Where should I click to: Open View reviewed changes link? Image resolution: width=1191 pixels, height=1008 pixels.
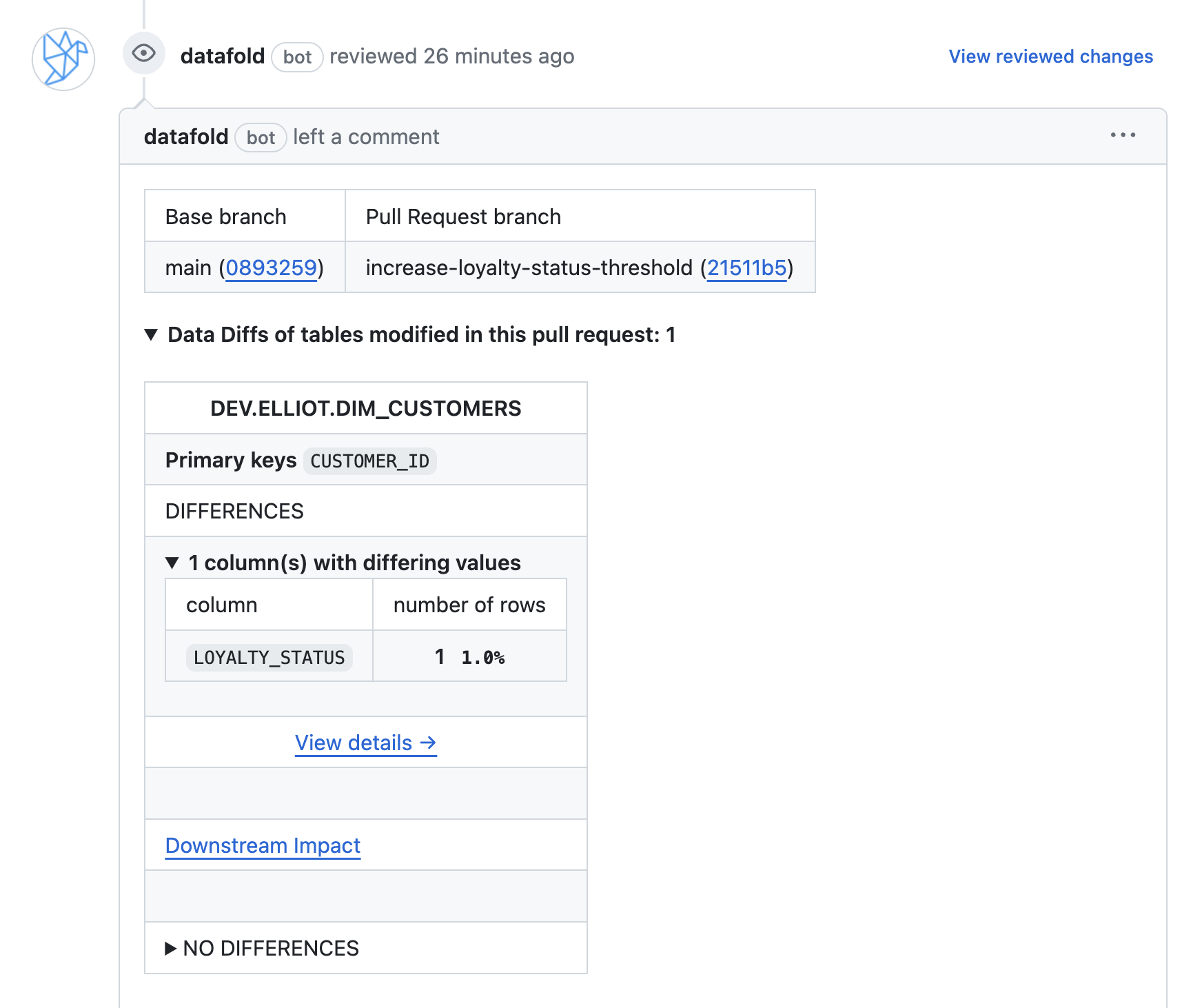click(x=1051, y=57)
